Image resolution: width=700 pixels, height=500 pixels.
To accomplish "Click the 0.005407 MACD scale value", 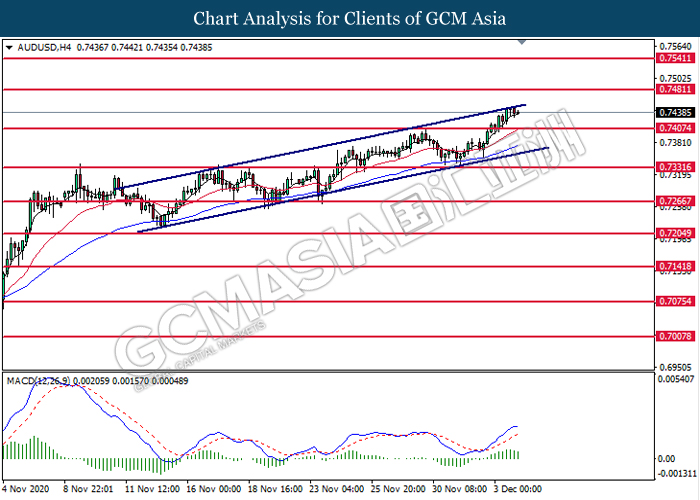I will 676,379.
